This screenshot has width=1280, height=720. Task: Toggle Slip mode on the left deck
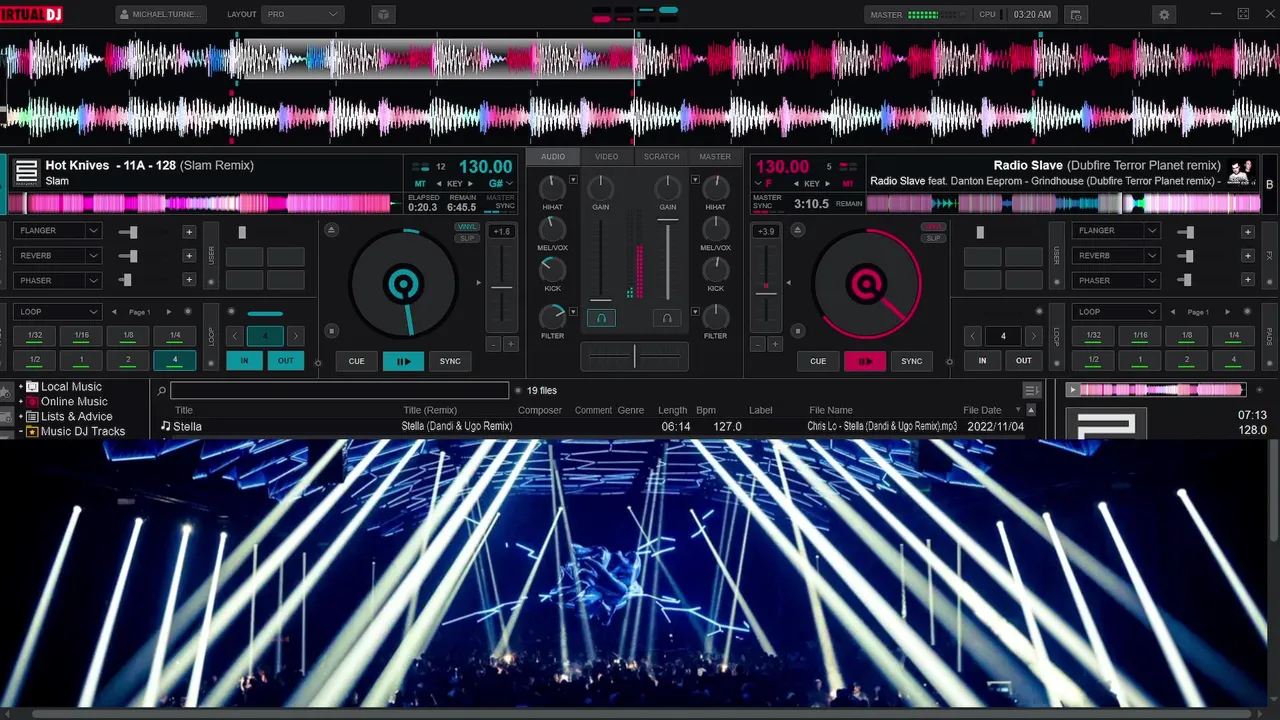(x=466, y=238)
